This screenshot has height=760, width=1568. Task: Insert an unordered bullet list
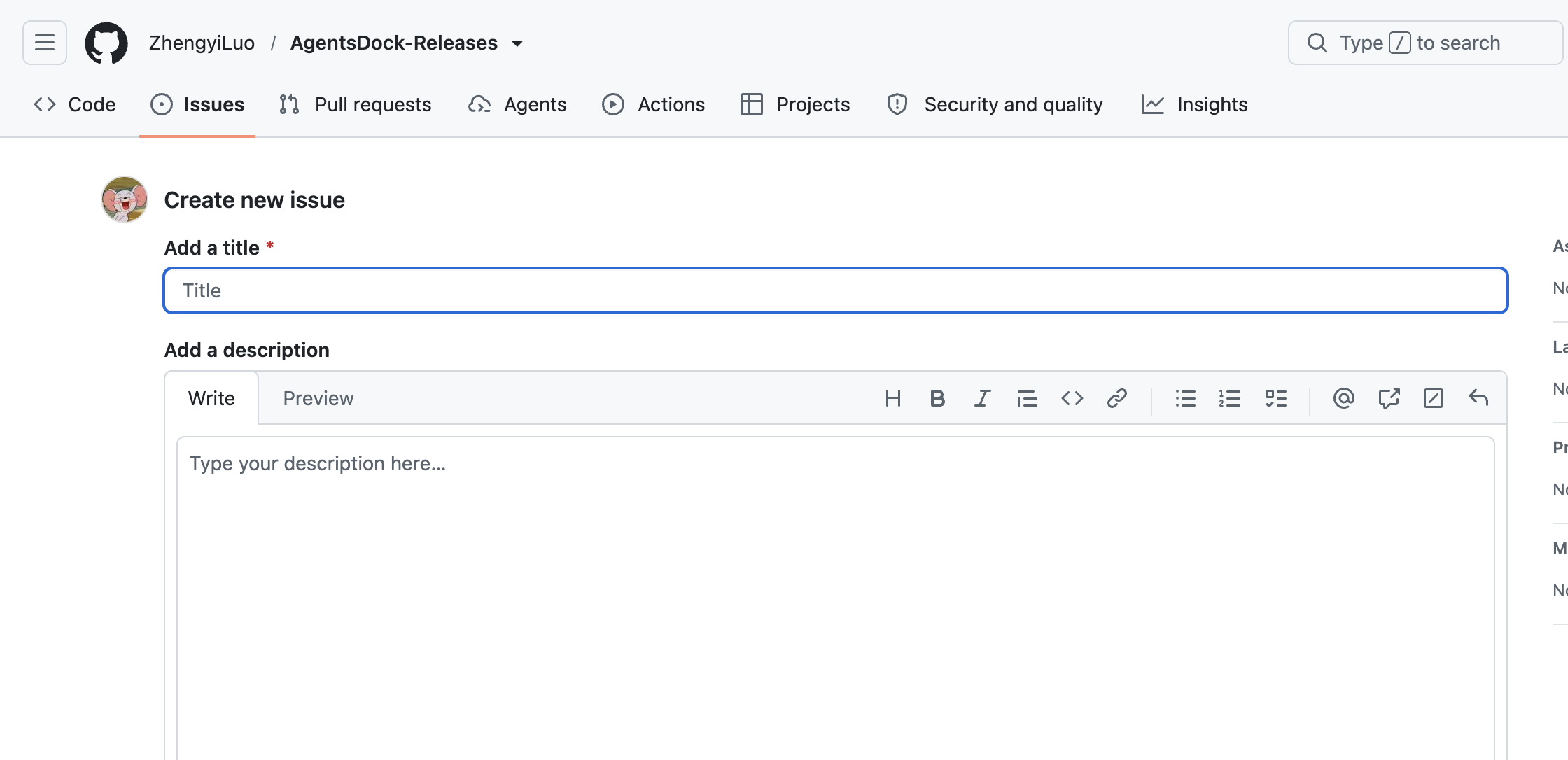coord(1186,398)
